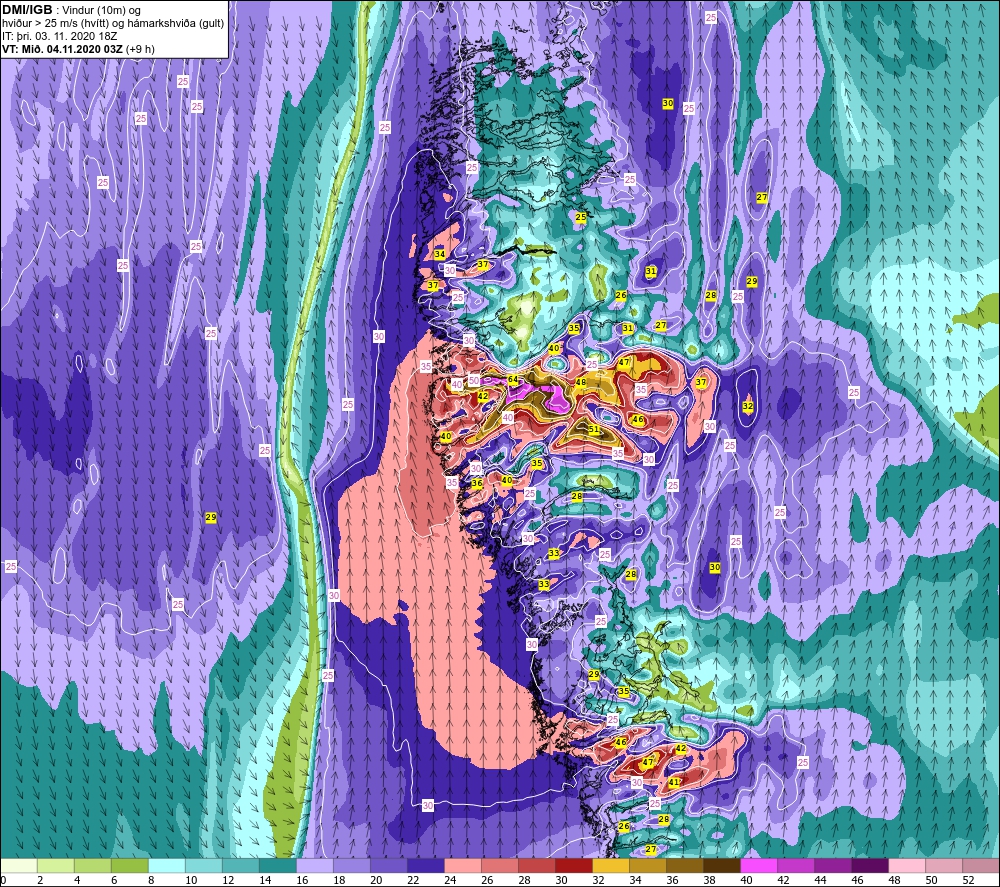Click the legend scale number 0
The height and width of the screenshot is (887, 1000).
[x=3, y=880]
